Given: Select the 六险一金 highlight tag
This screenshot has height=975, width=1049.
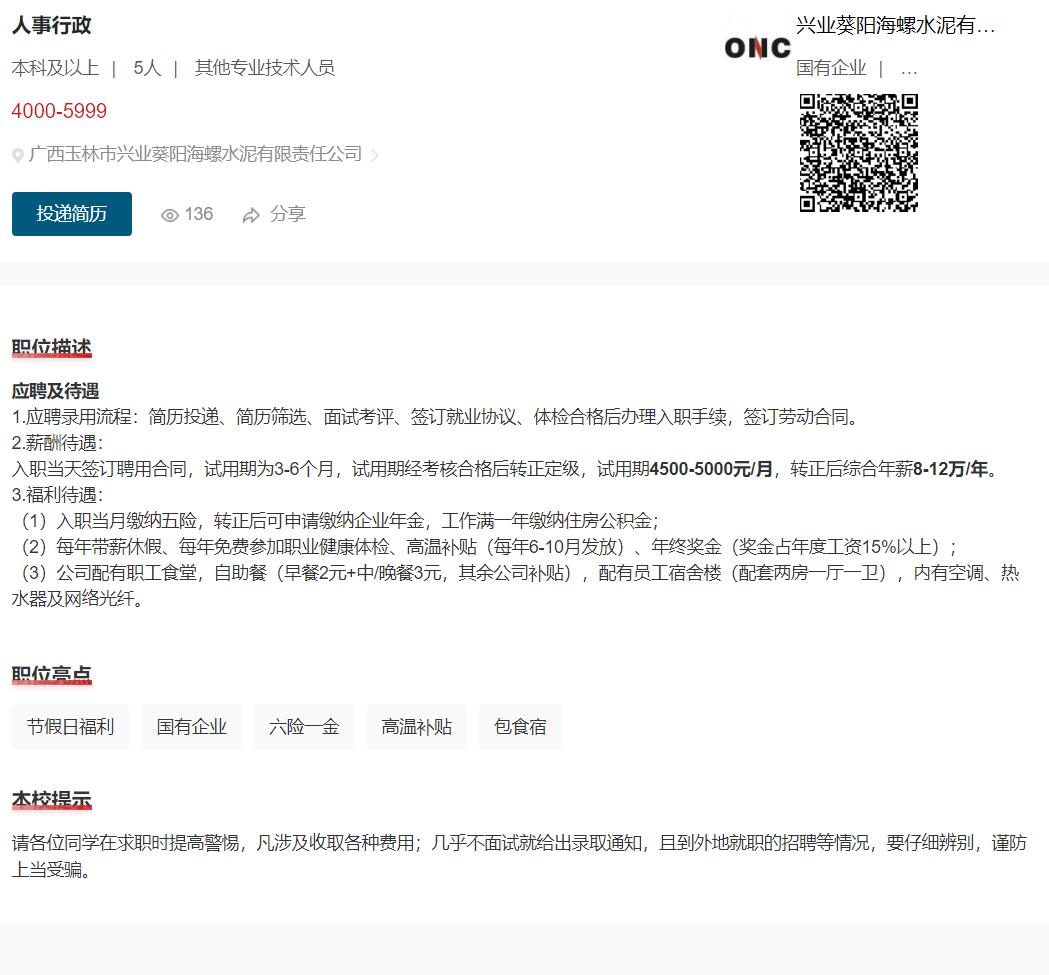Looking at the screenshot, I should [304, 727].
